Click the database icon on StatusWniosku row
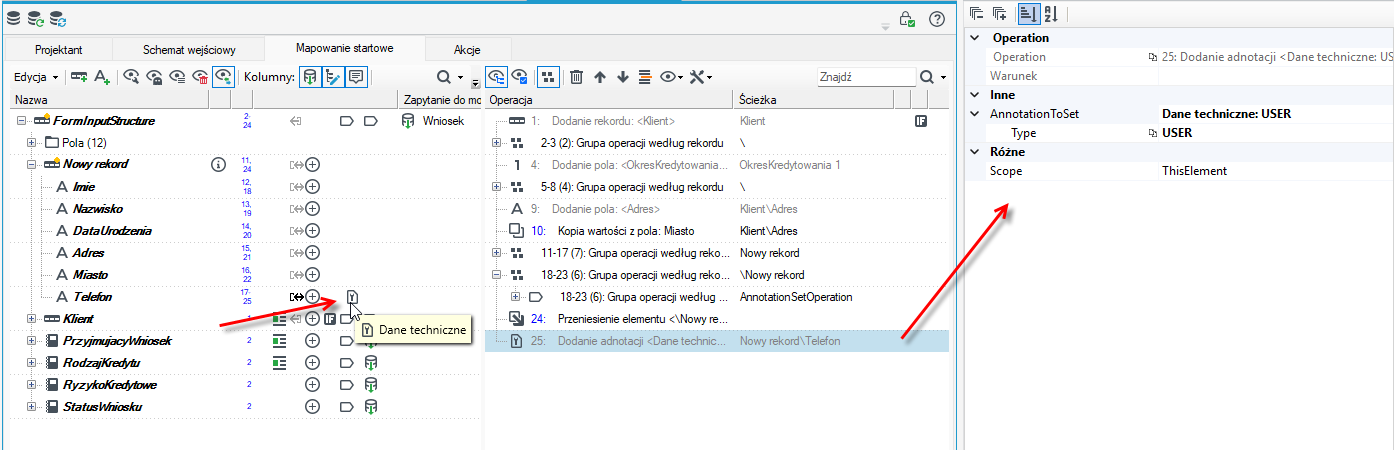 click(371, 407)
